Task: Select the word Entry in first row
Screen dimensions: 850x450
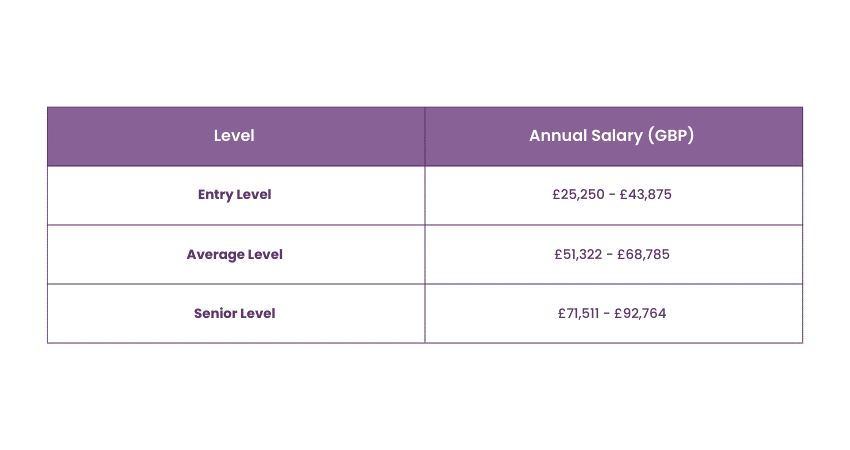Action: 215,195
